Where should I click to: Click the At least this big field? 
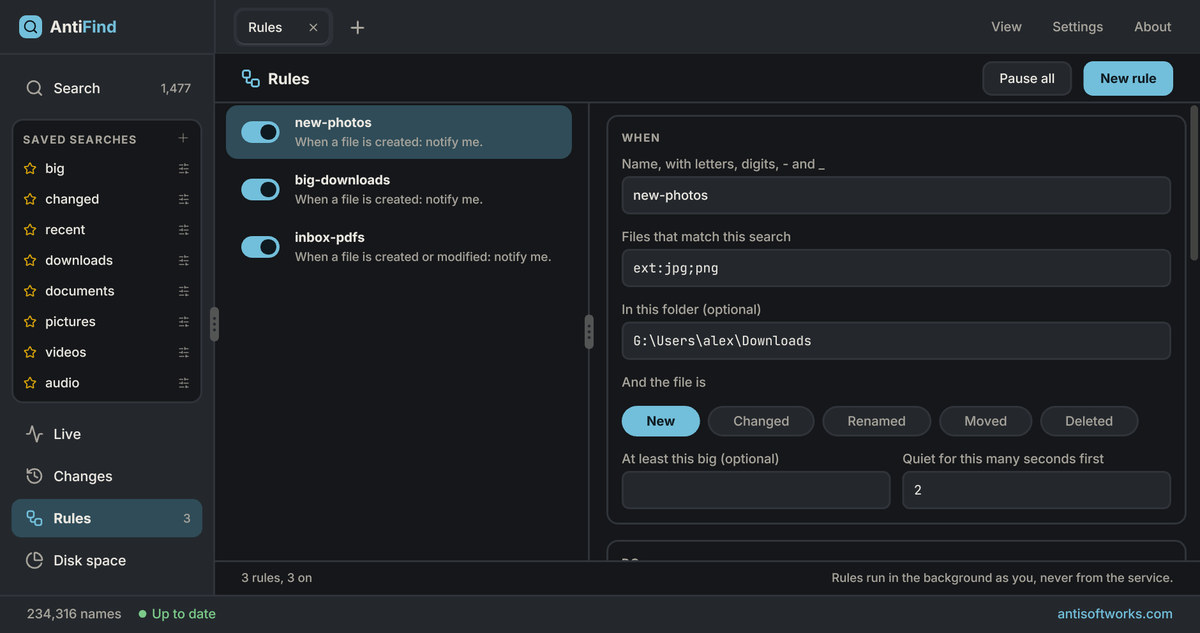click(x=756, y=490)
